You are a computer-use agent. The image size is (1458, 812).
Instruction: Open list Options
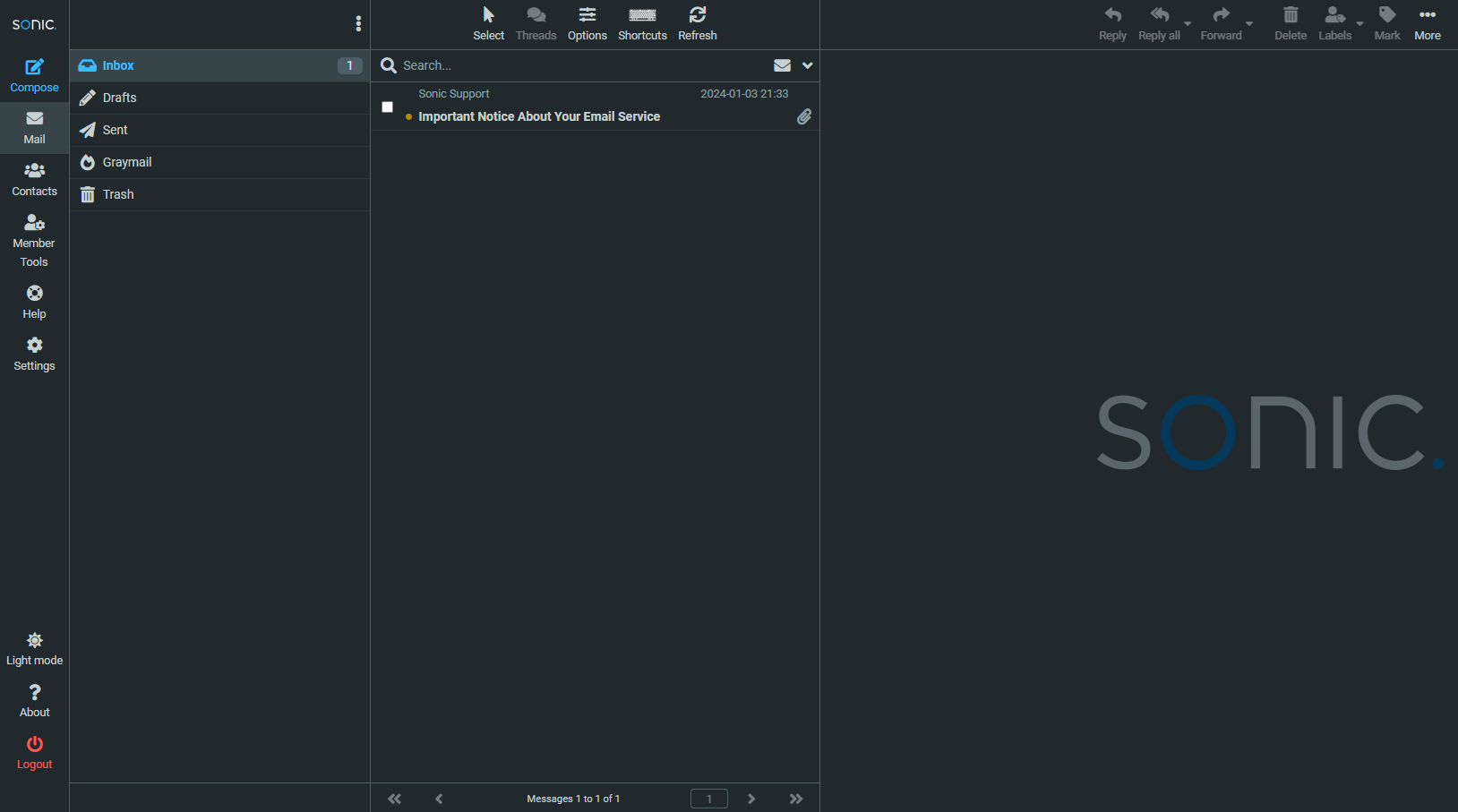click(587, 24)
